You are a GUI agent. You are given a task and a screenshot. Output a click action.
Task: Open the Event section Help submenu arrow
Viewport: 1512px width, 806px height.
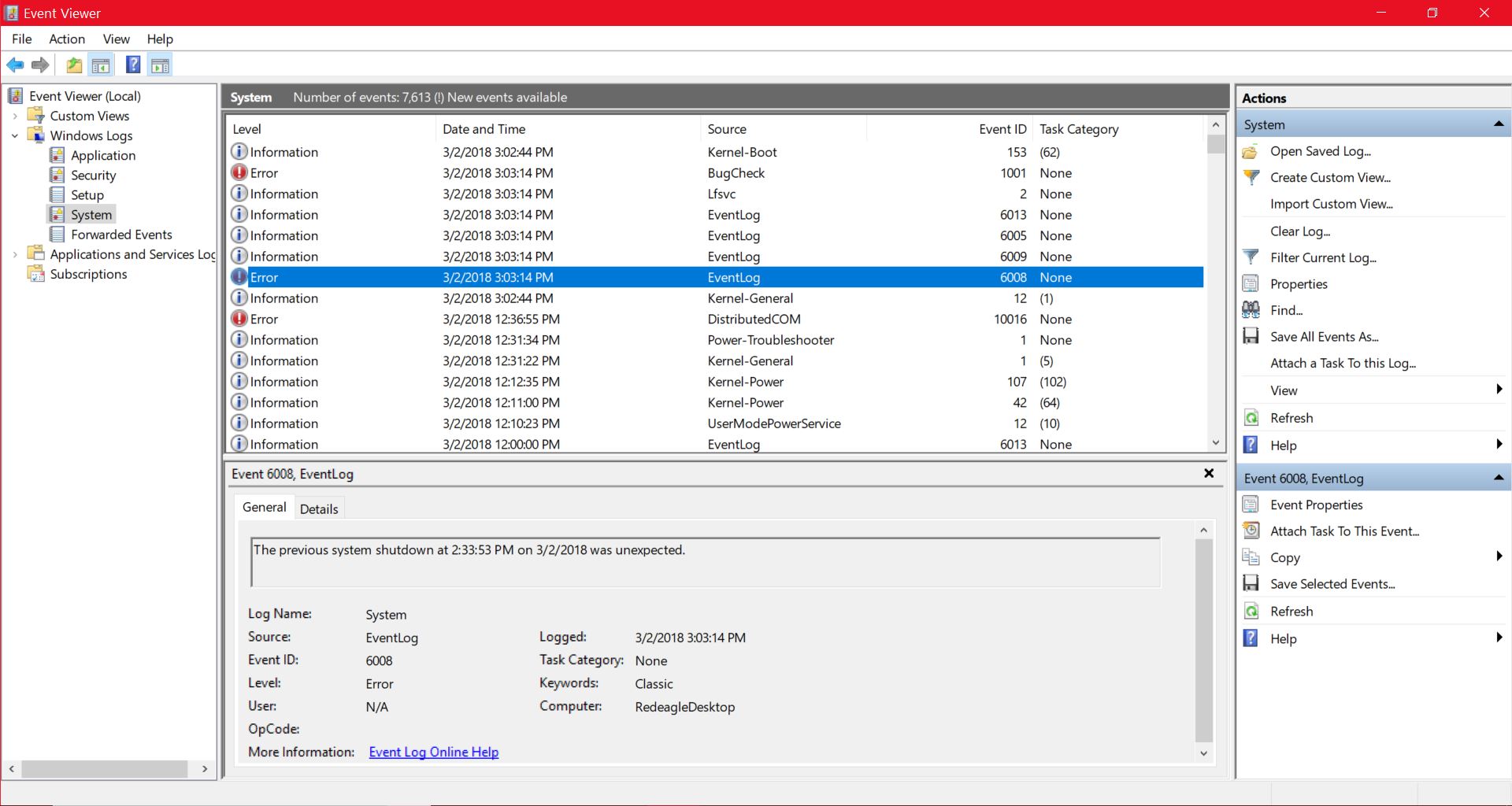click(1499, 638)
